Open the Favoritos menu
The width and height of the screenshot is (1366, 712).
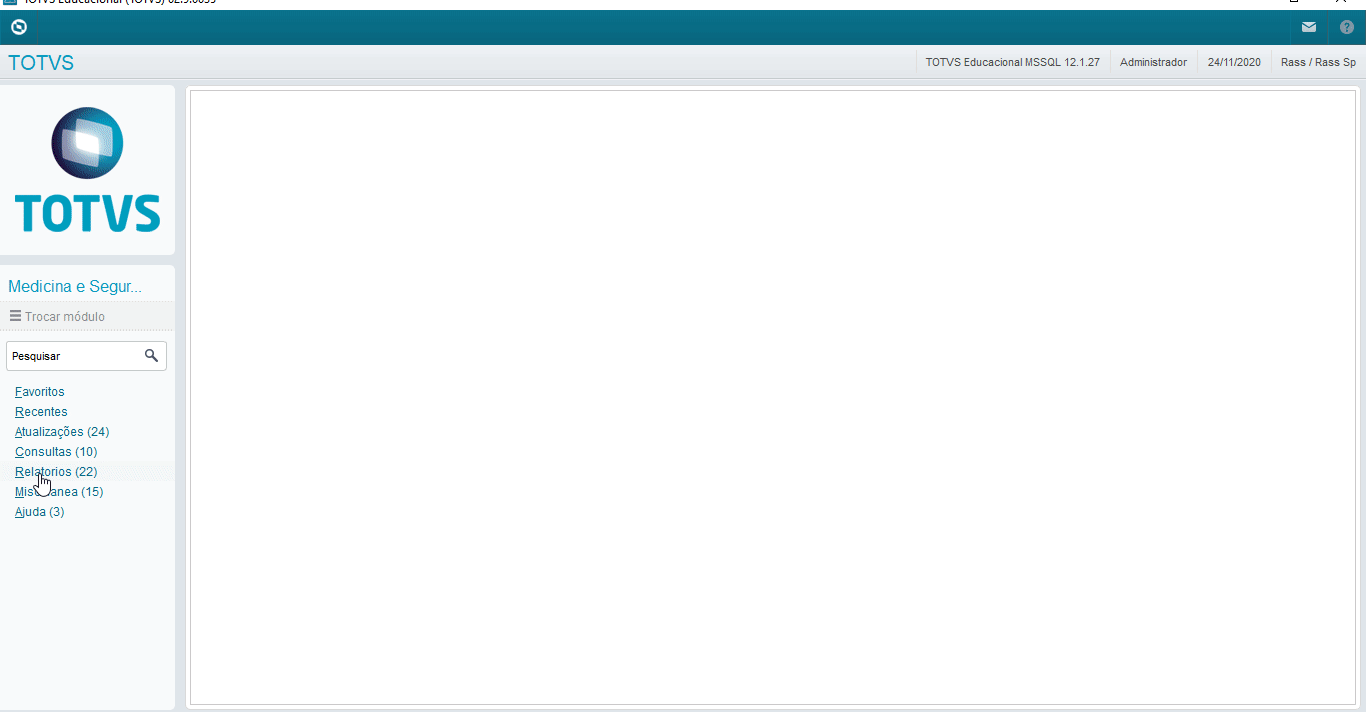[40, 392]
